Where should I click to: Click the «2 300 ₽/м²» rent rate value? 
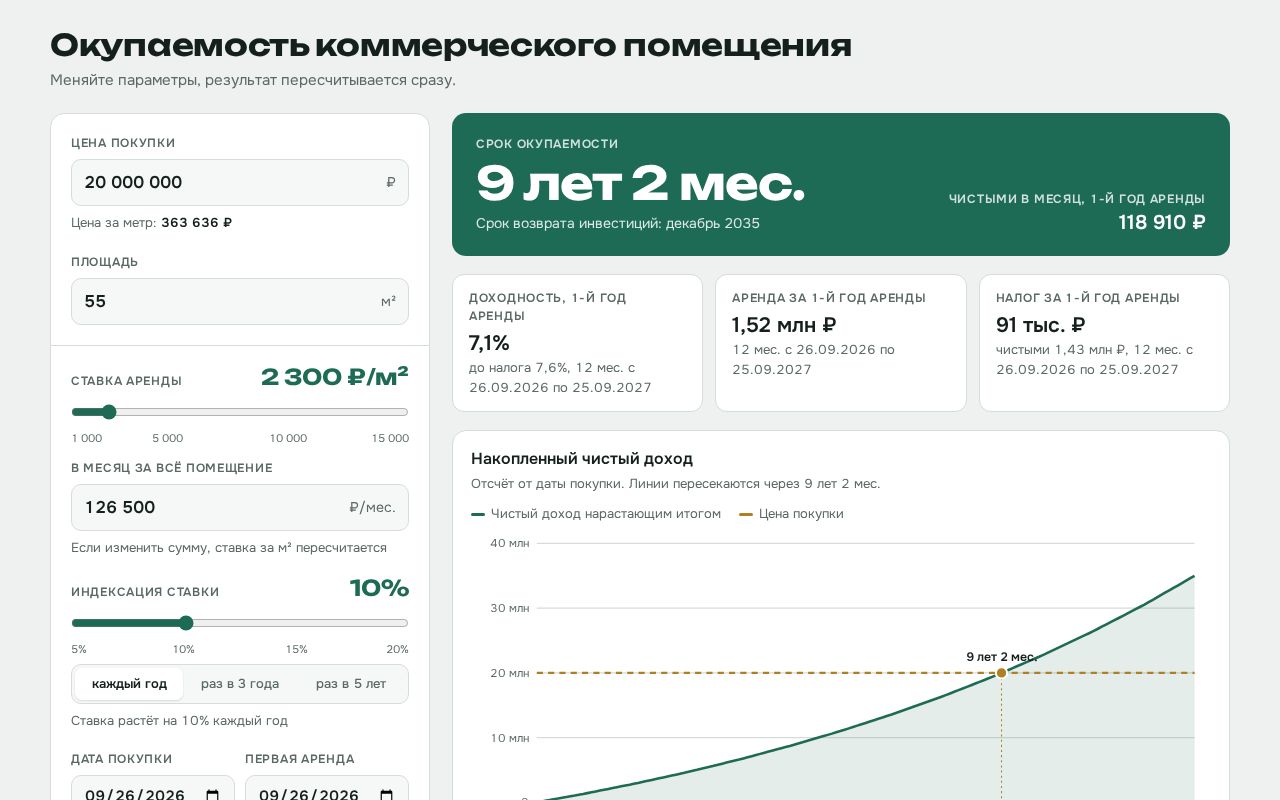335,377
